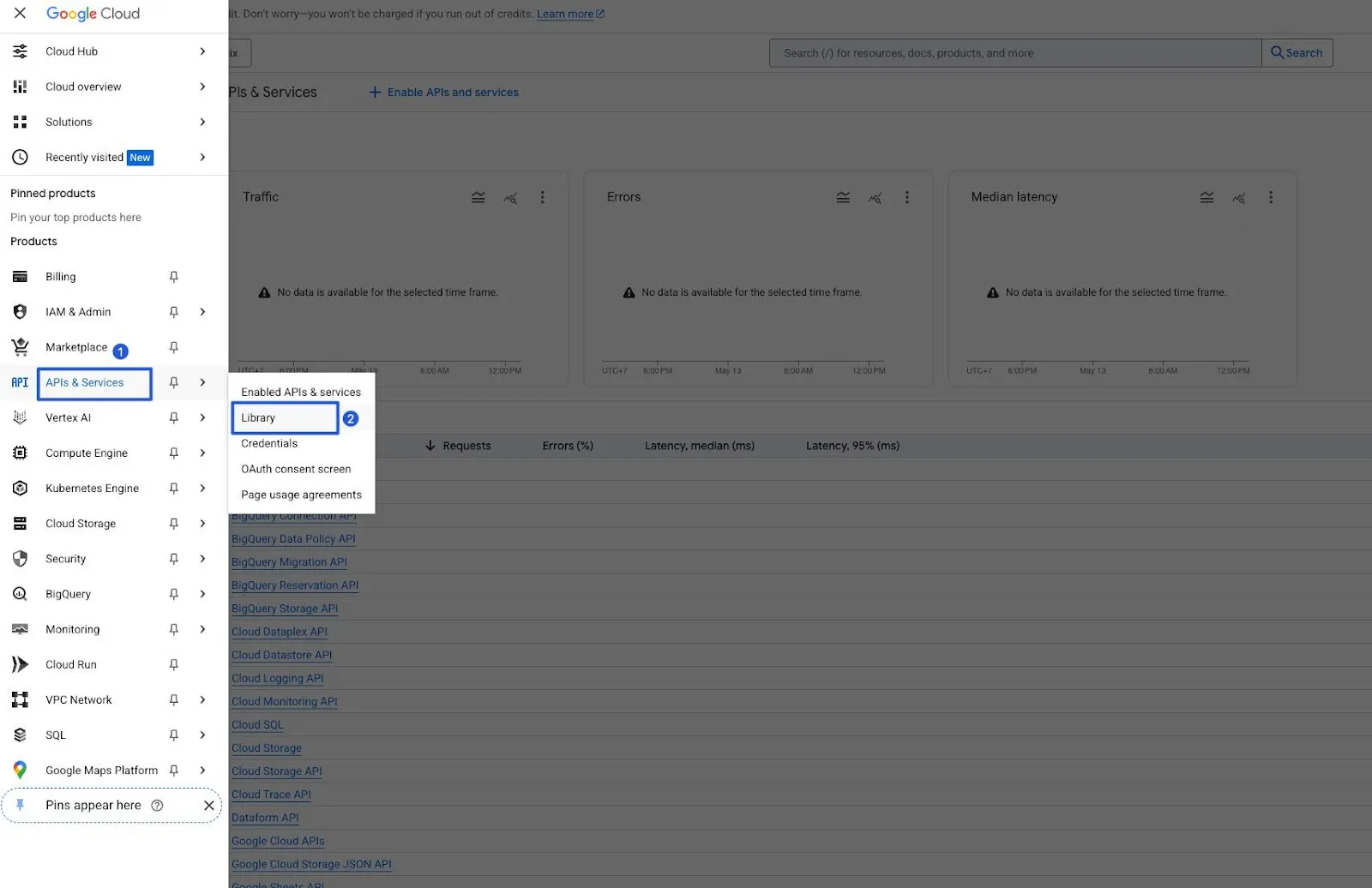Click the VPC Network icon

[20, 699]
